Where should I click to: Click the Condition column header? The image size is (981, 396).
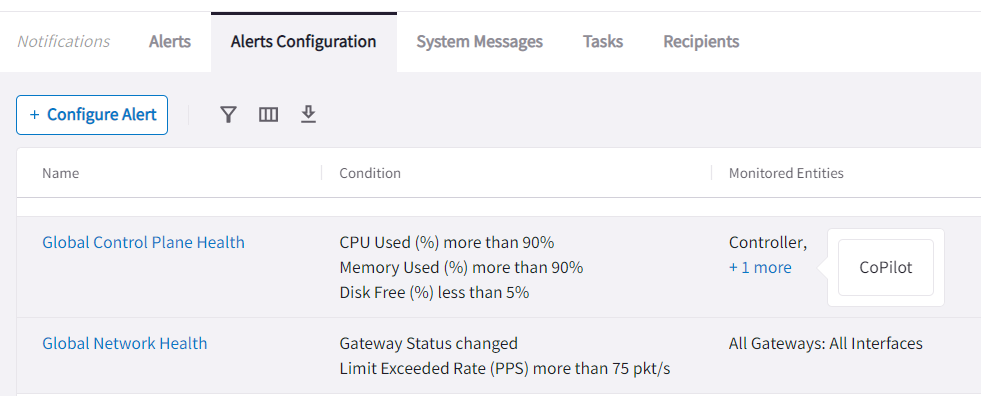[370, 173]
